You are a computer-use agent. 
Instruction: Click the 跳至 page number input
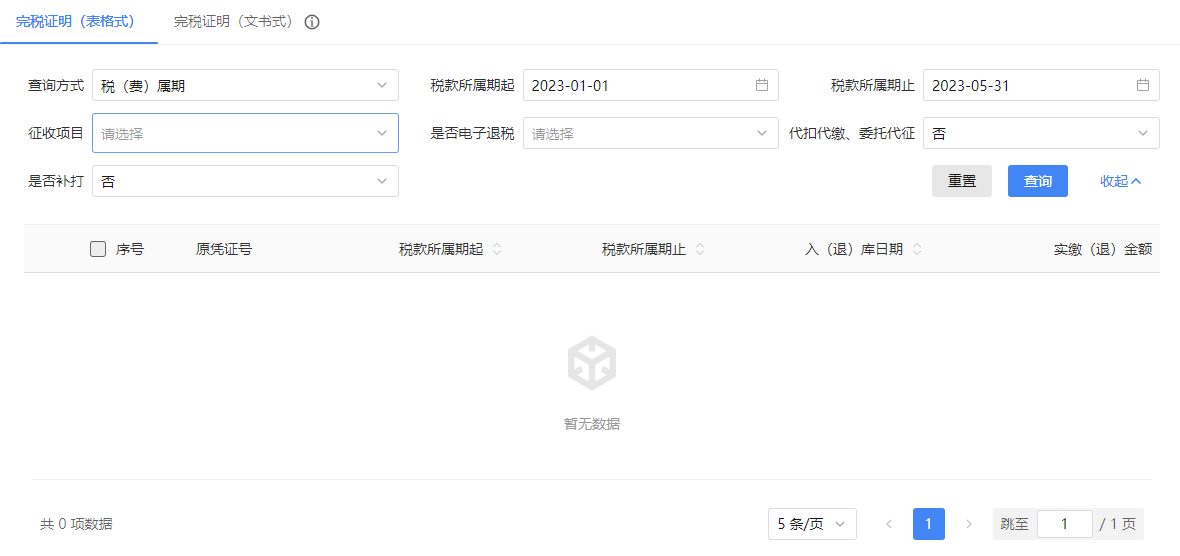pos(1064,524)
